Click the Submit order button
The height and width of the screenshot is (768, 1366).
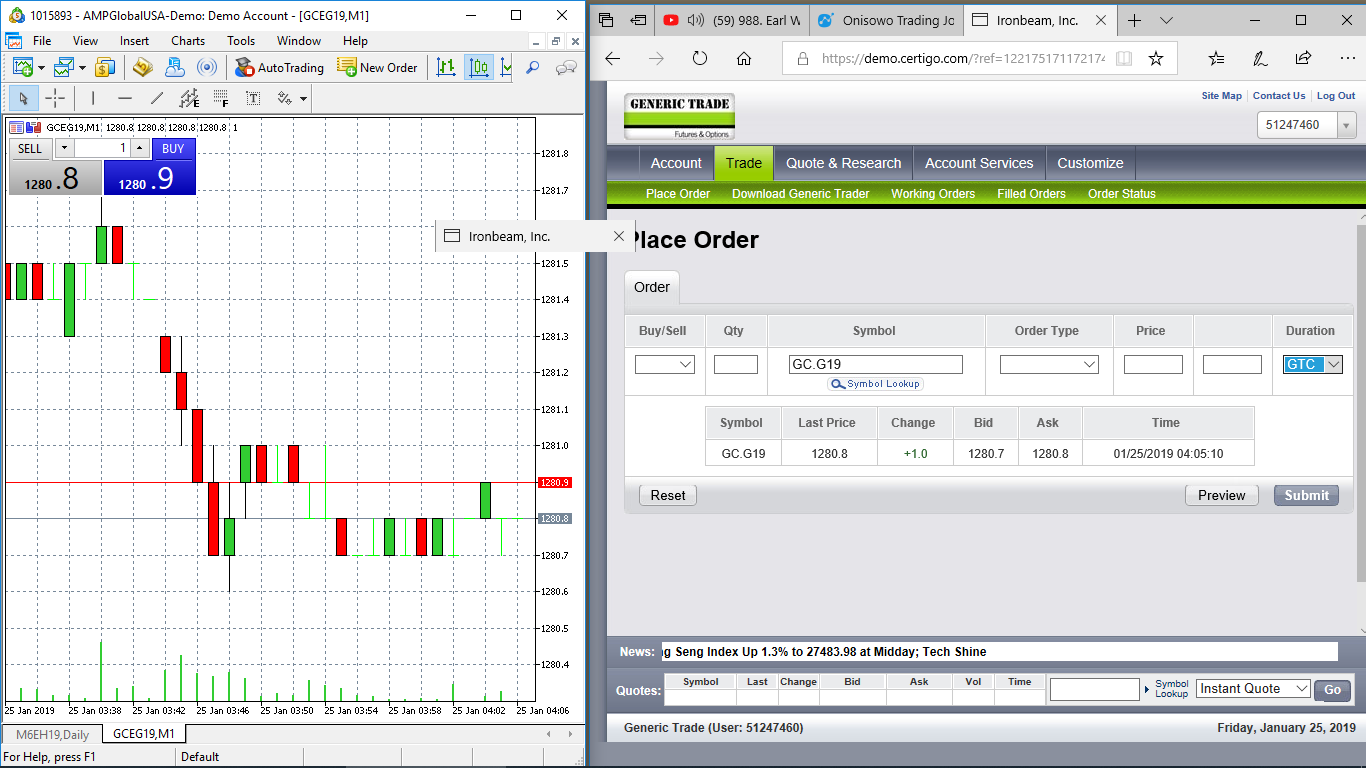point(1306,495)
